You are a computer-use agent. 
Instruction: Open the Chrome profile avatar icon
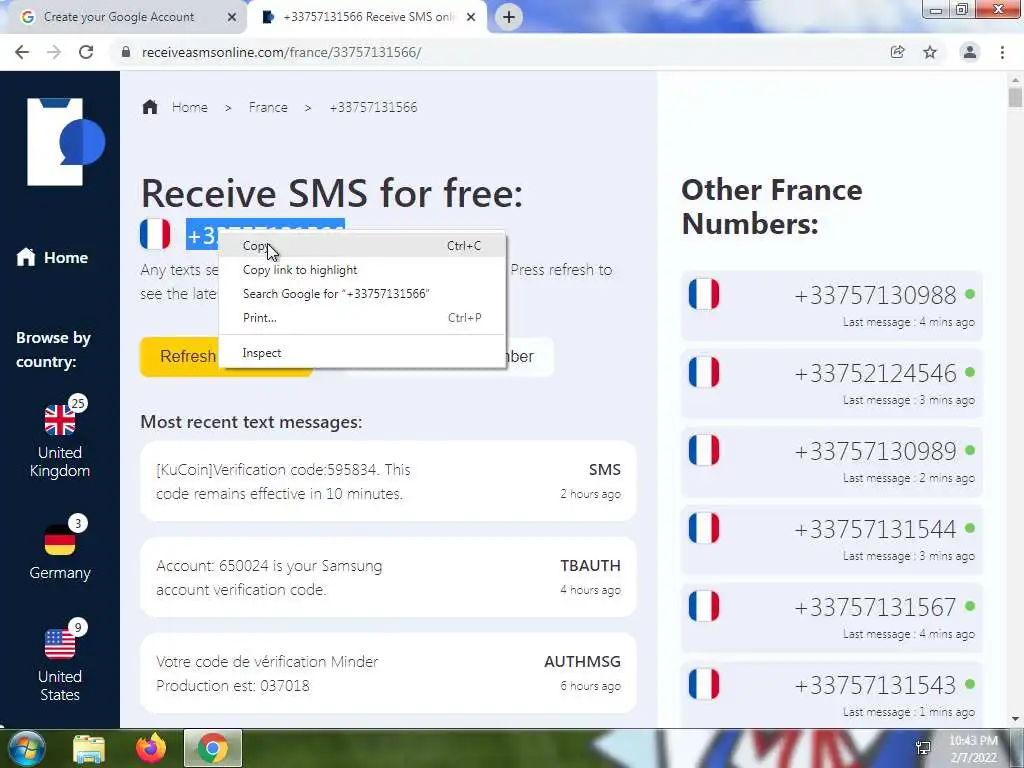(970, 52)
